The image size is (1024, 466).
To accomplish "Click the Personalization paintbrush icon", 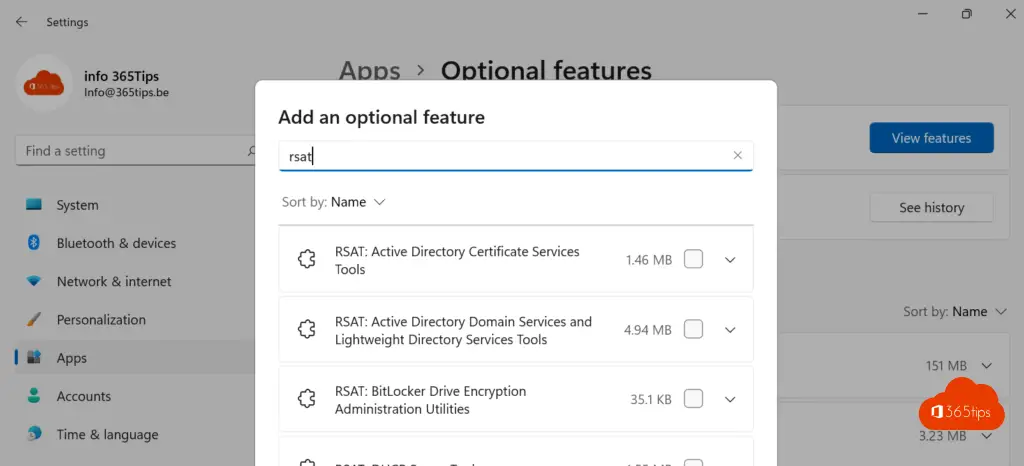I will click(34, 320).
